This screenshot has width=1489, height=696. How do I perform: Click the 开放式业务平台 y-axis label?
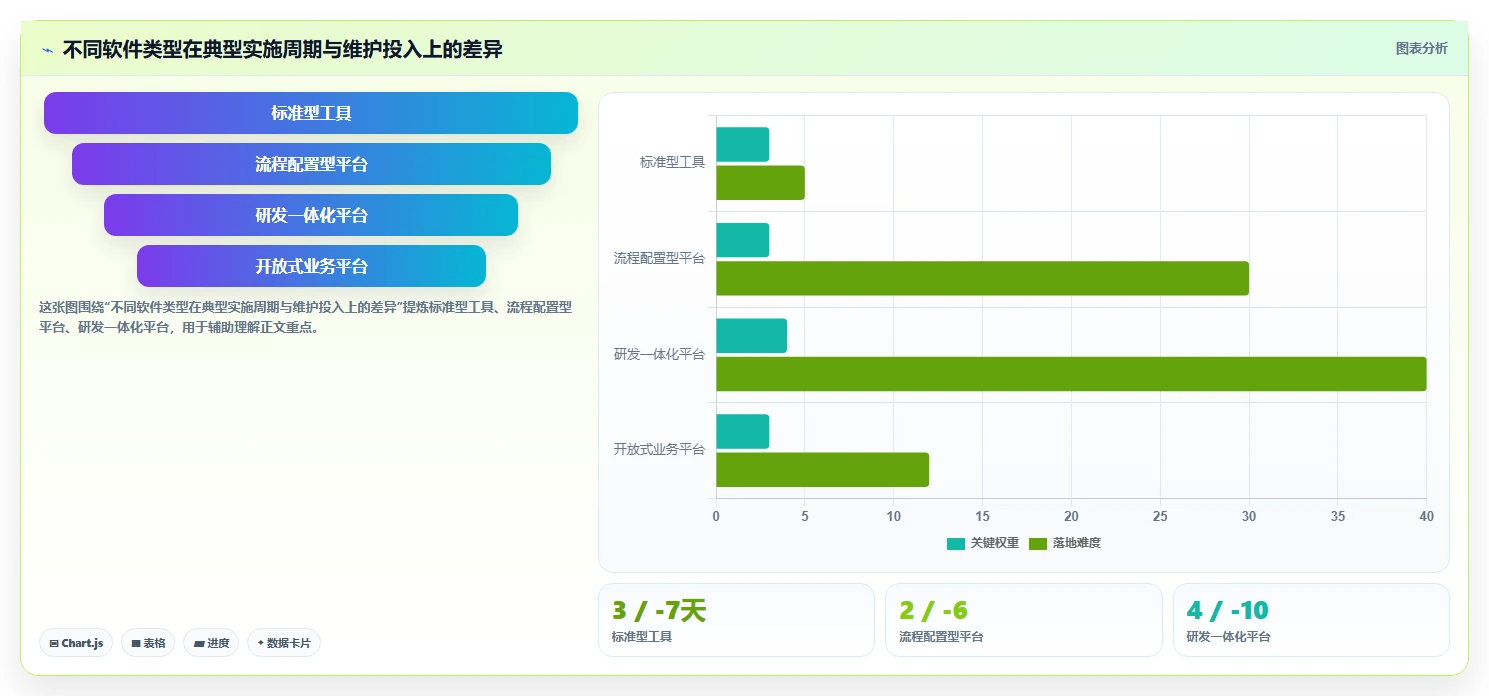659,450
